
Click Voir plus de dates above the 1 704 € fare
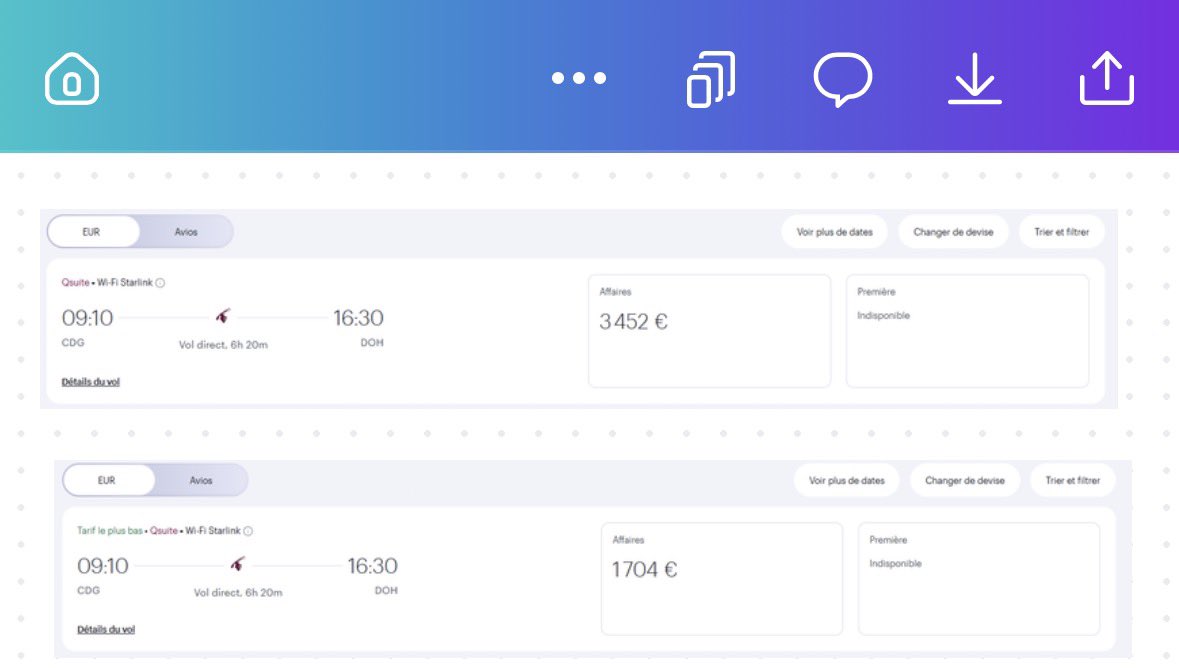tap(847, 480)
